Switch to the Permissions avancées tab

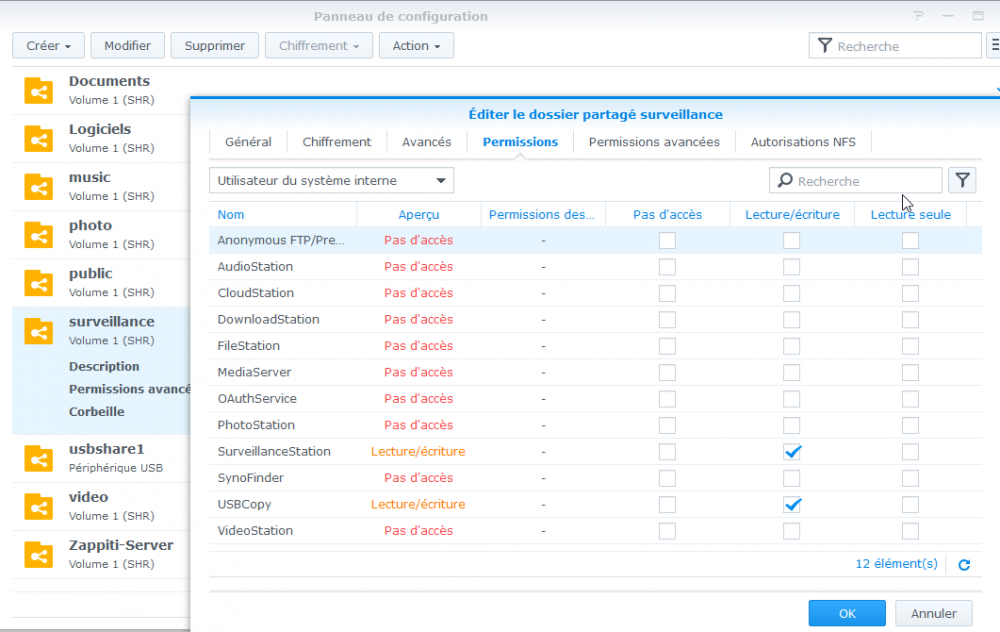tap(654, 142)
